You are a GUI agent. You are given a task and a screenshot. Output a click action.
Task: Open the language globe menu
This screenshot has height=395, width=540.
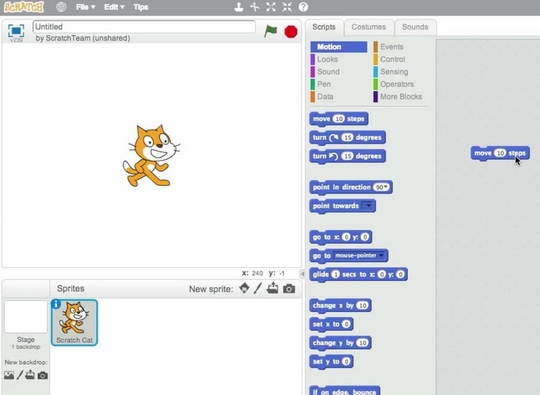point(61,7)
